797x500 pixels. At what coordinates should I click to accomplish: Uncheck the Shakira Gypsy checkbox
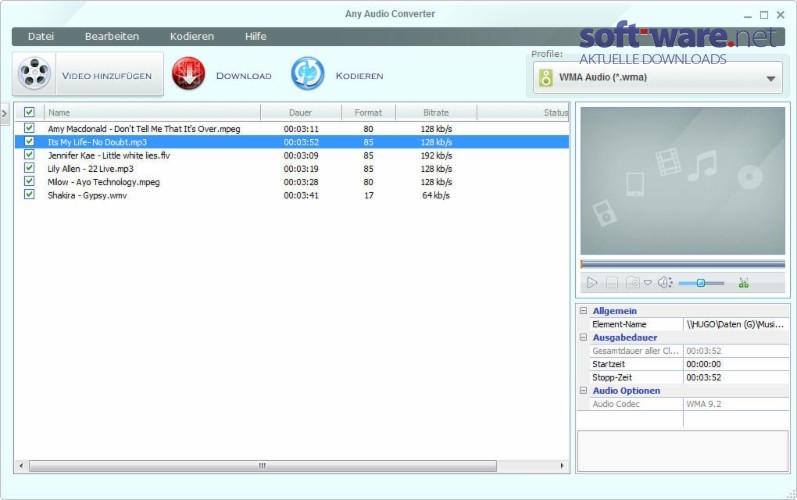[29, 194]
